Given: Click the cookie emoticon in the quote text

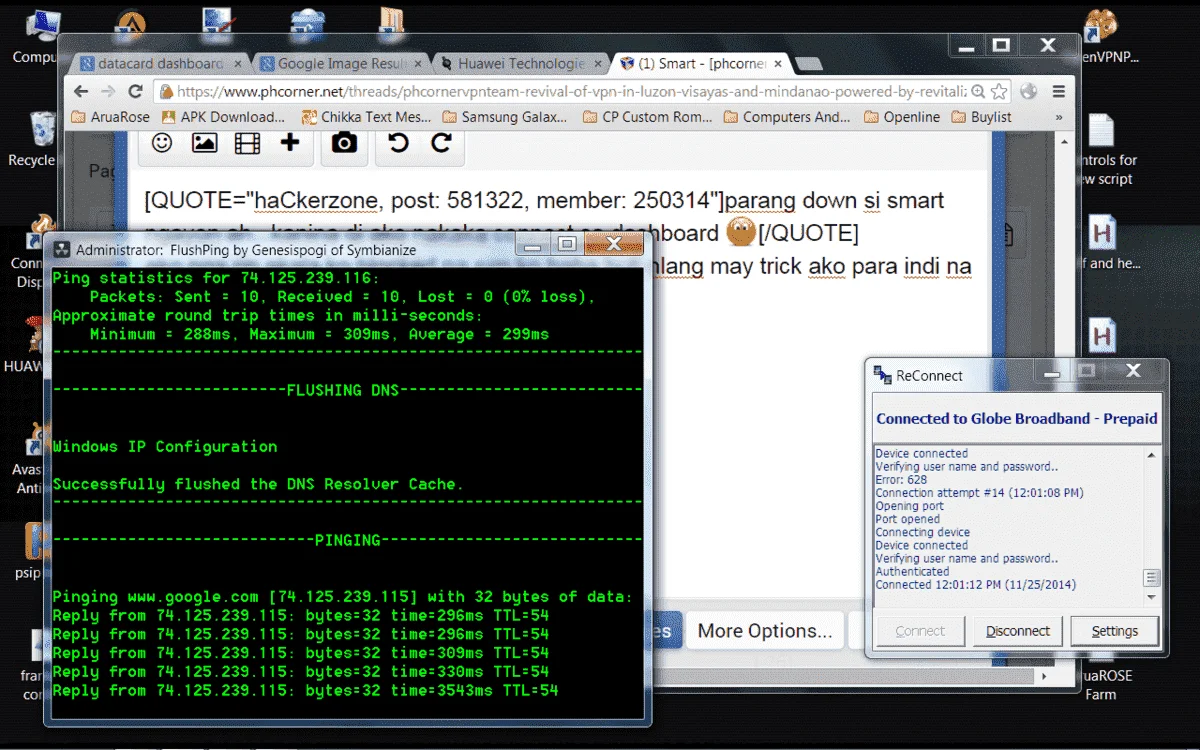Looking at the screenshot, I should click(739, 232).
